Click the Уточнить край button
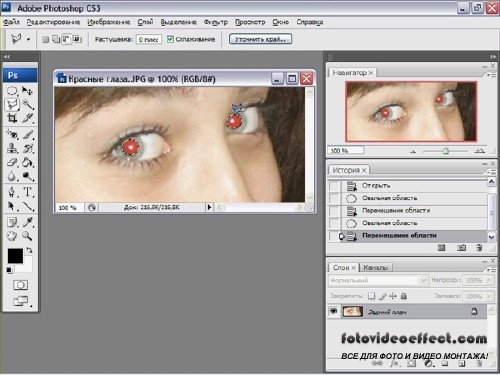This screenshot has height=375, width=500. [260, 39]
